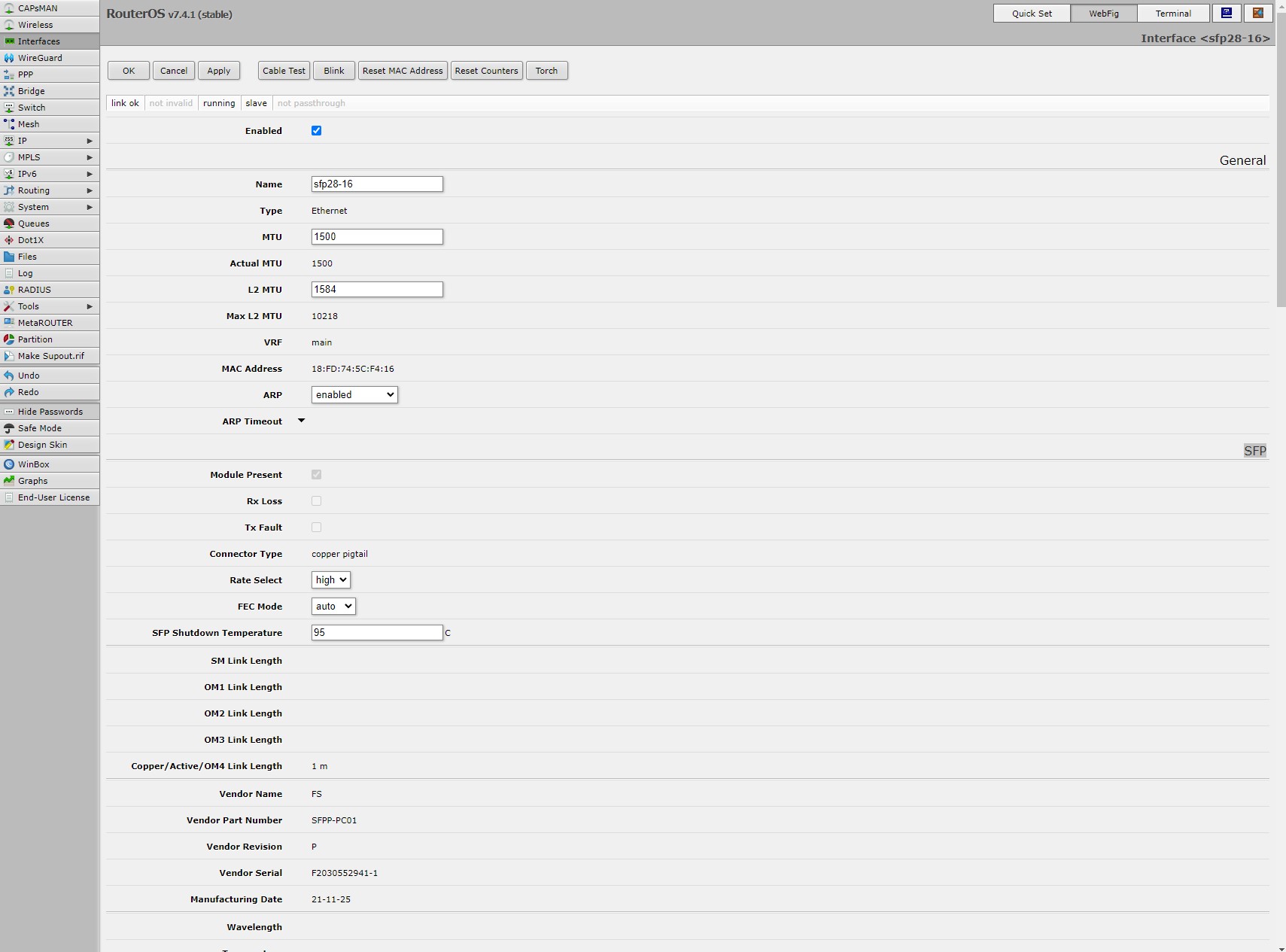Open the Rate Select dropdown
Image resolution: width=1286 pixels, height=952 pixels.
point(331,580)
